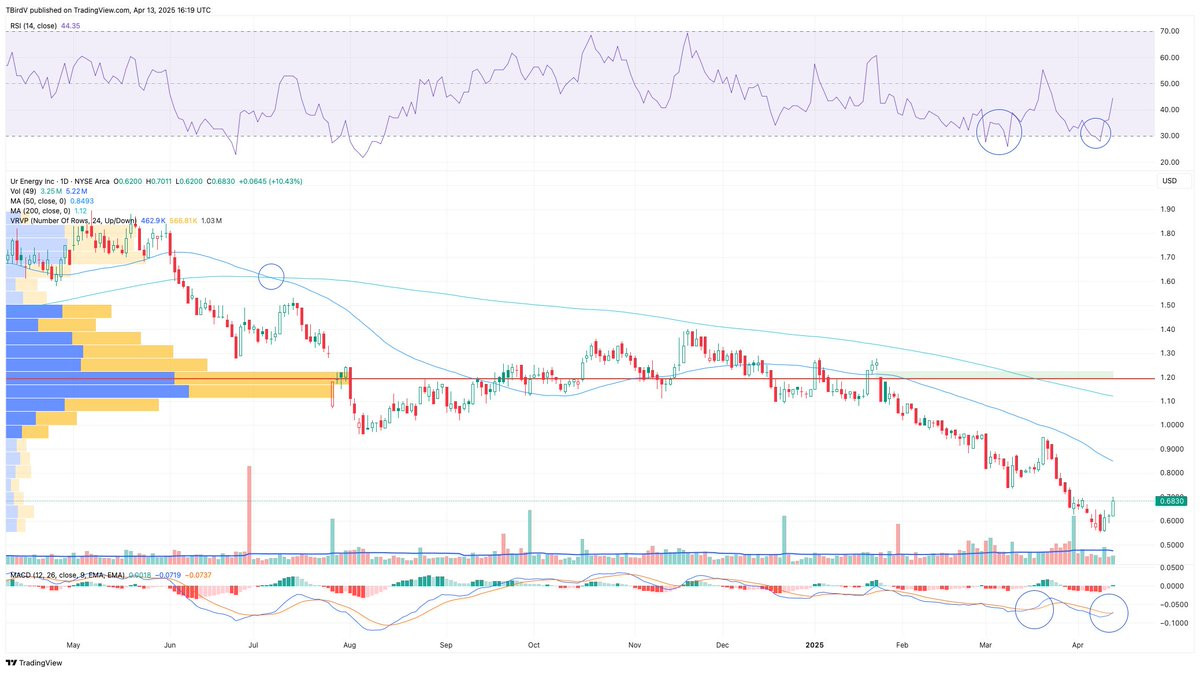Click the RSI value 44.35

(x=71, y=26)
